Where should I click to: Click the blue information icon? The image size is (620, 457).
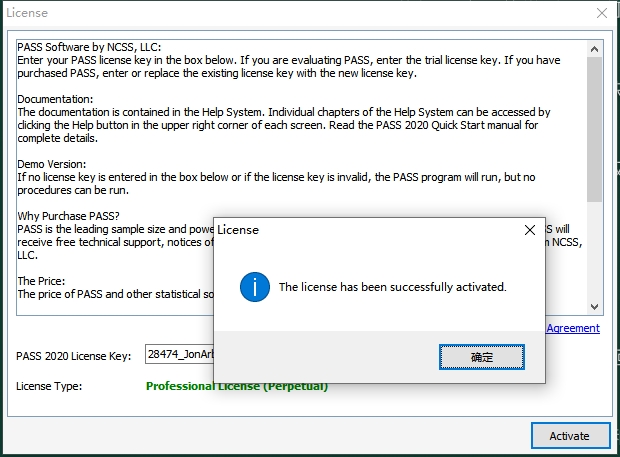pos(255,287)
